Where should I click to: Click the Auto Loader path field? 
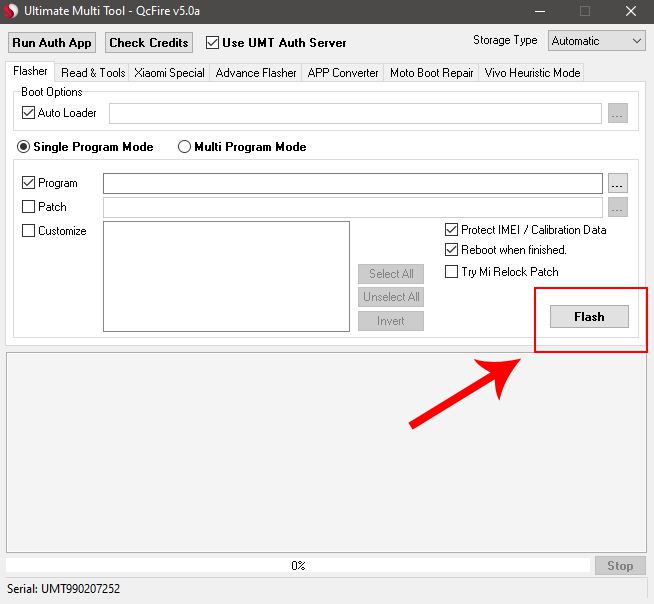point(355,113)
